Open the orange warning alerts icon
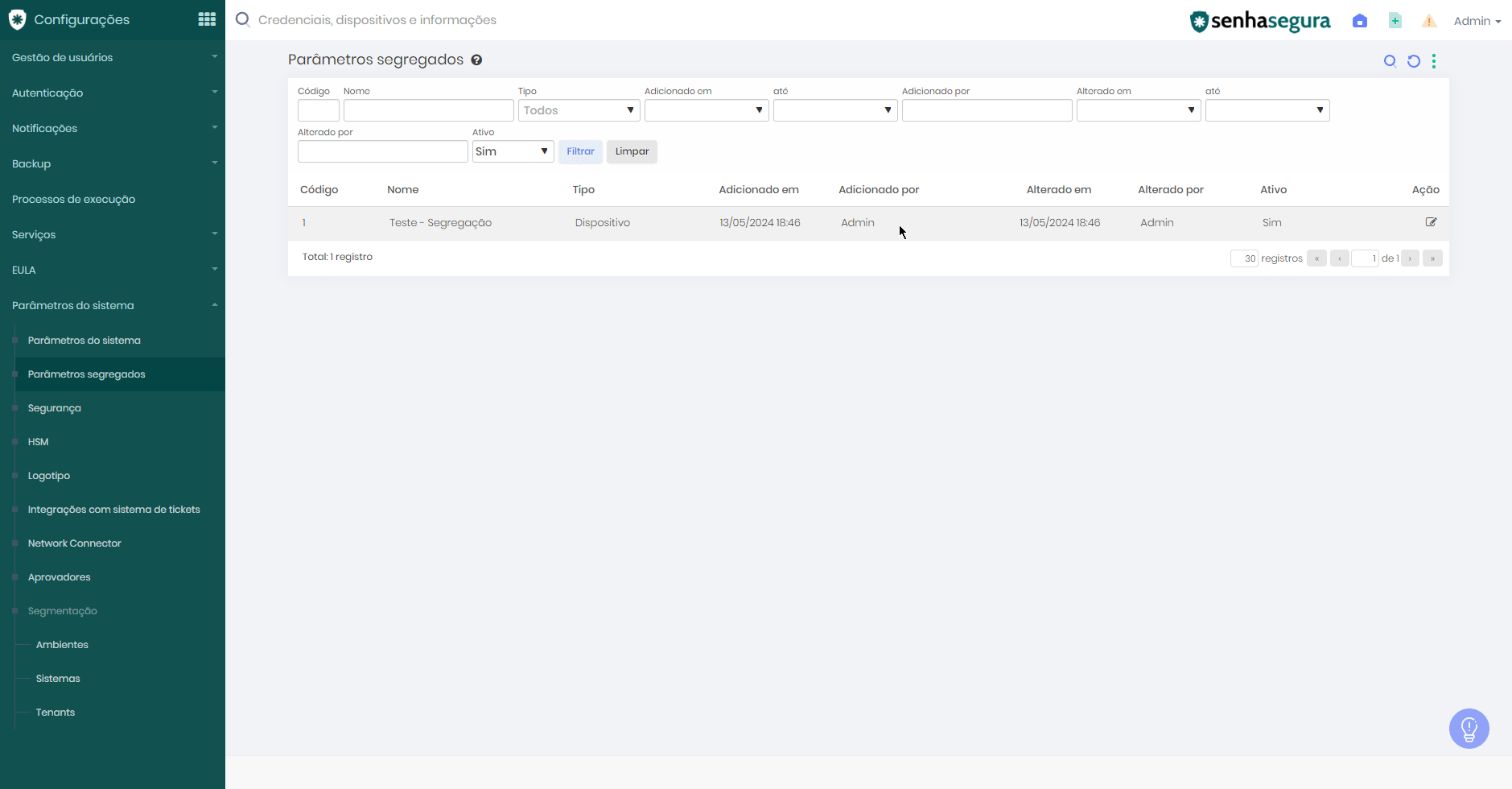 [1429, 21]
